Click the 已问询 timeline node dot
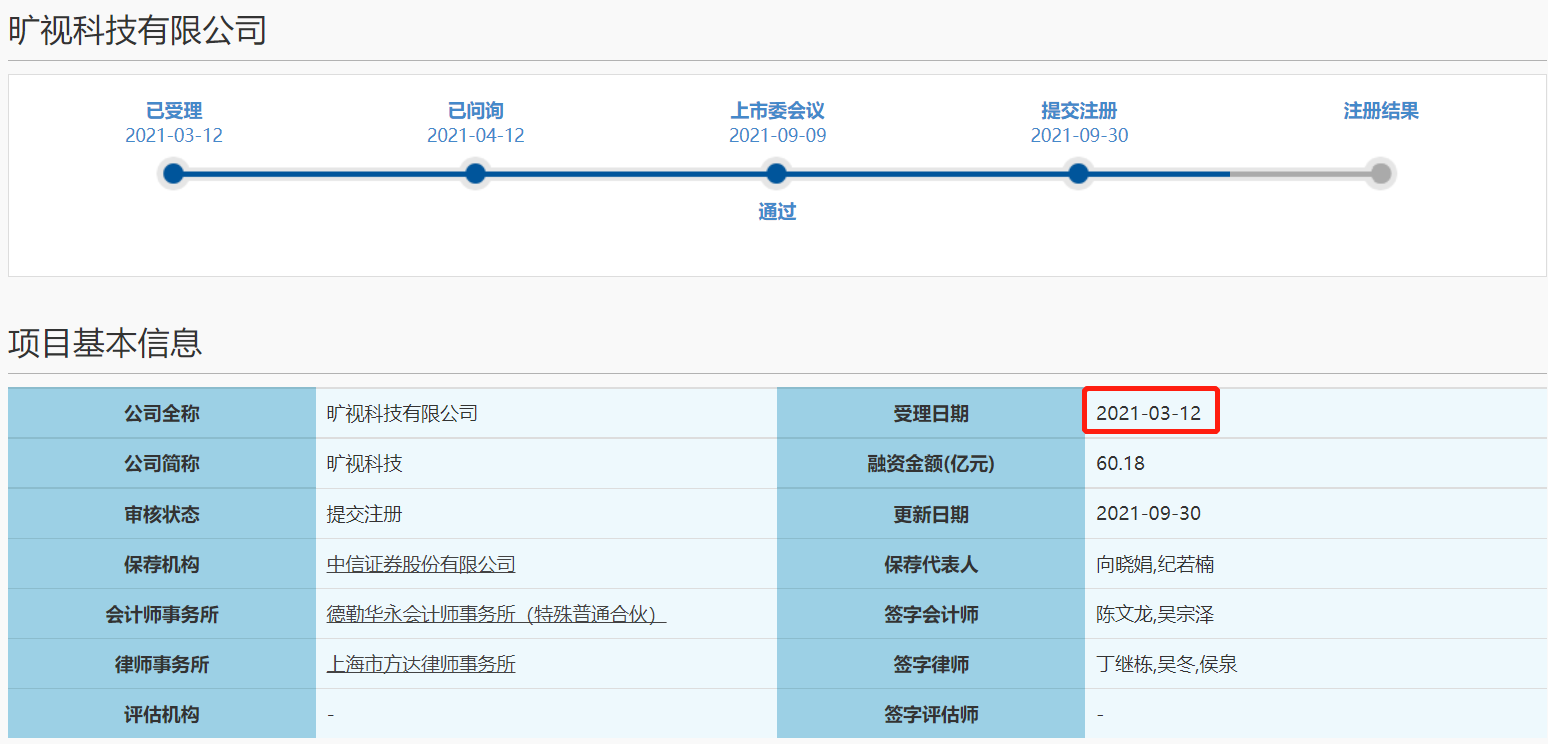Viewport: 1548px width, 744px height. (x=476, y=174)
